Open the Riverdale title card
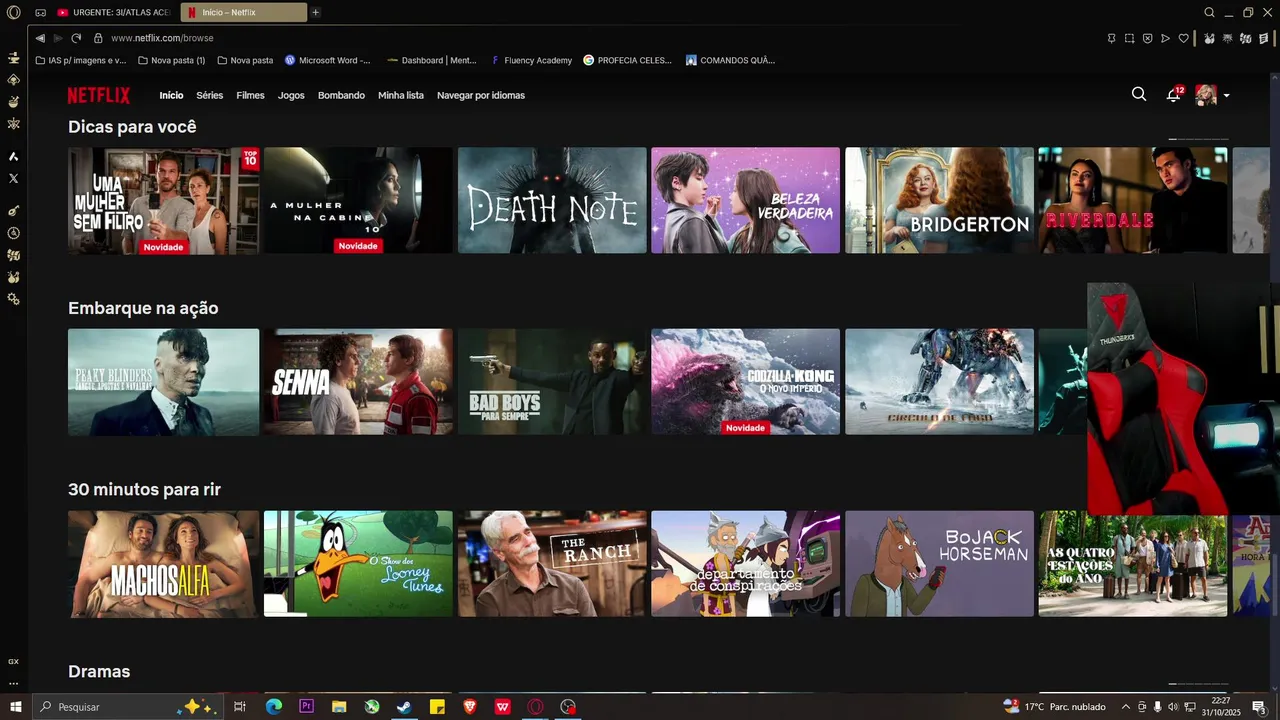 click(1132, 200)
